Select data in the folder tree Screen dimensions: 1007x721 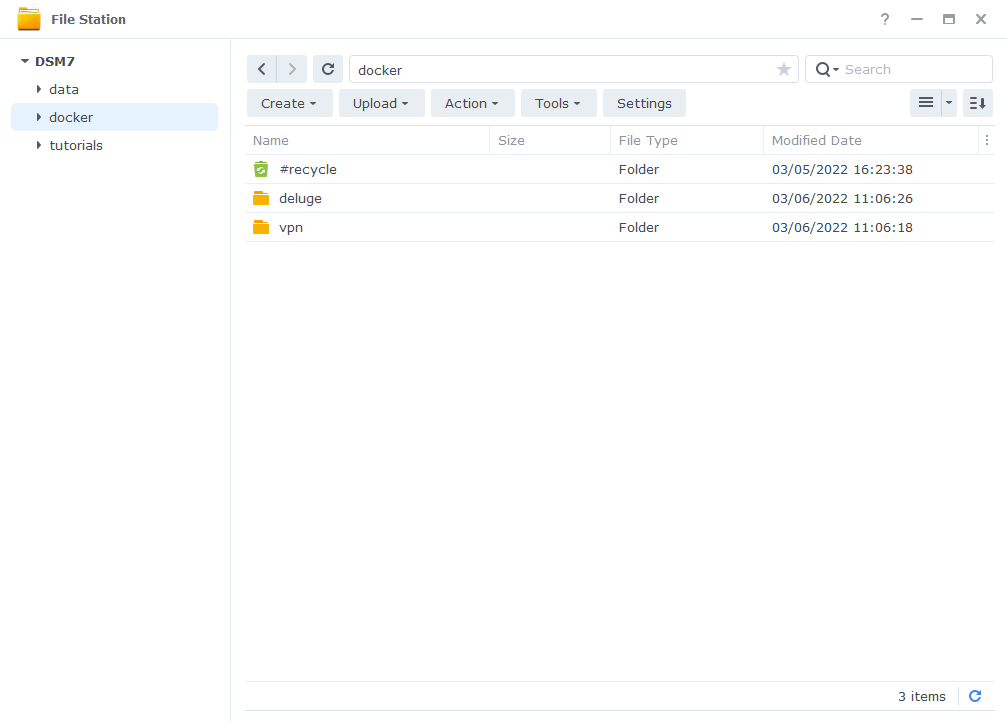[64, 89]
